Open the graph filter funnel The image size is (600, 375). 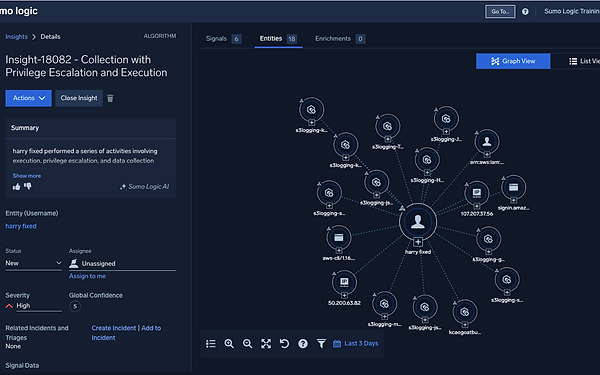point(321,344)
